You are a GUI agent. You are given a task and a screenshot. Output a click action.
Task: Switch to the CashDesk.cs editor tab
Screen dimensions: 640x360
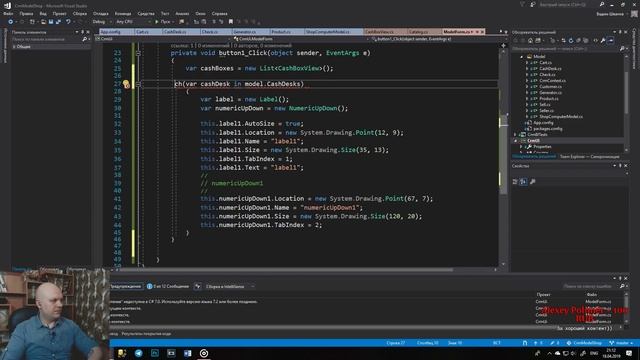[181, 32]
